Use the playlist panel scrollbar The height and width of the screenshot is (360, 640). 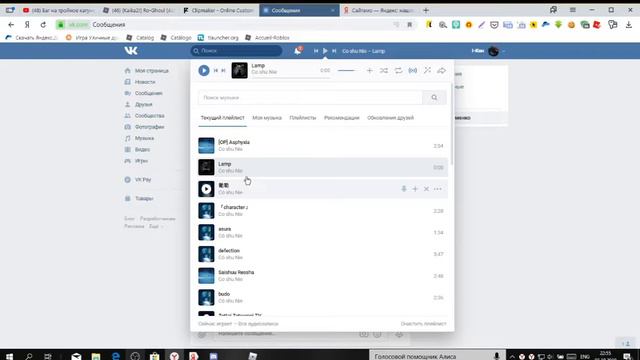click(451, 124)
